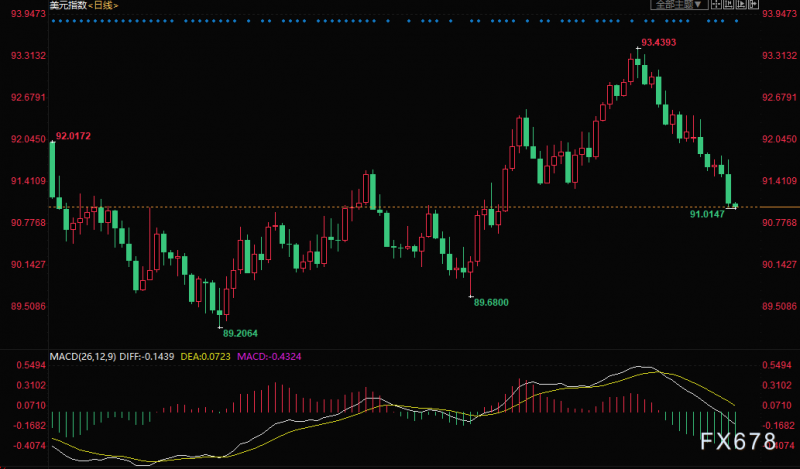Click the 美元指数 chart title
Screen dimensions: 800x469
(x=68, y=5)
